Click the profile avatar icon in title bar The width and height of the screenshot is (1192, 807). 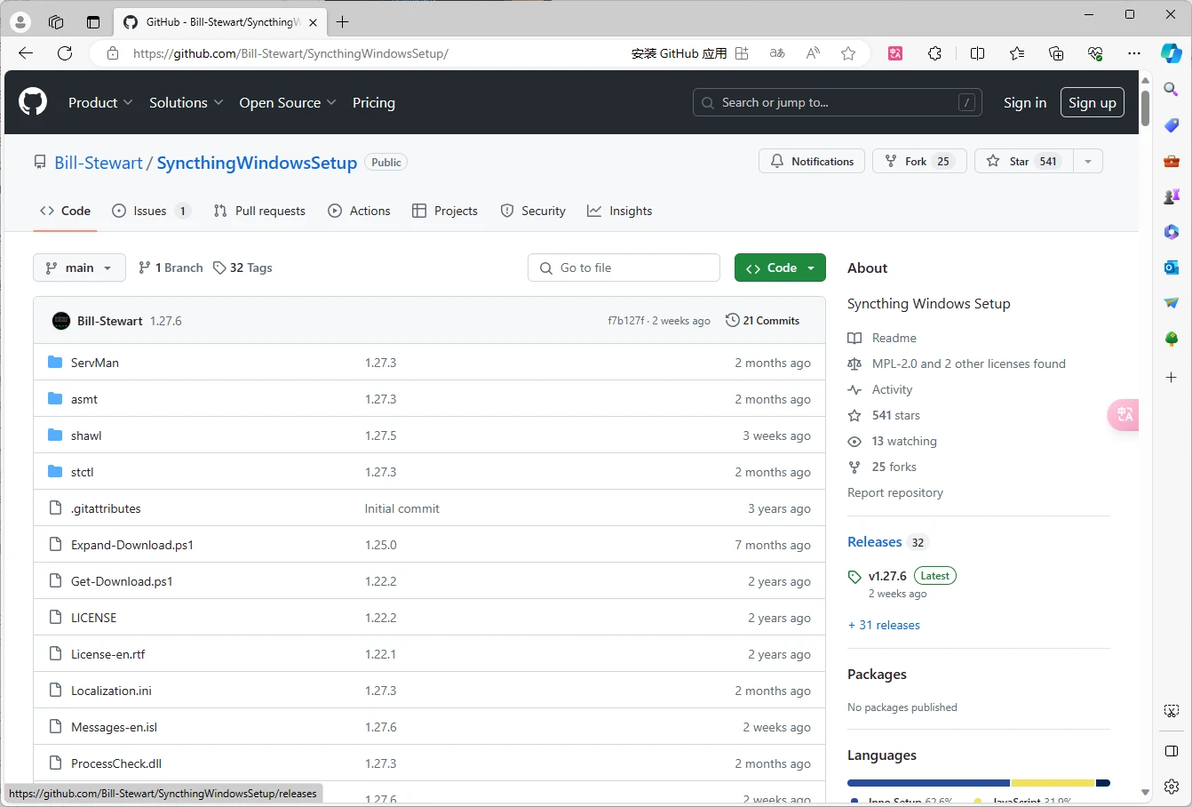tap(21, 22)
